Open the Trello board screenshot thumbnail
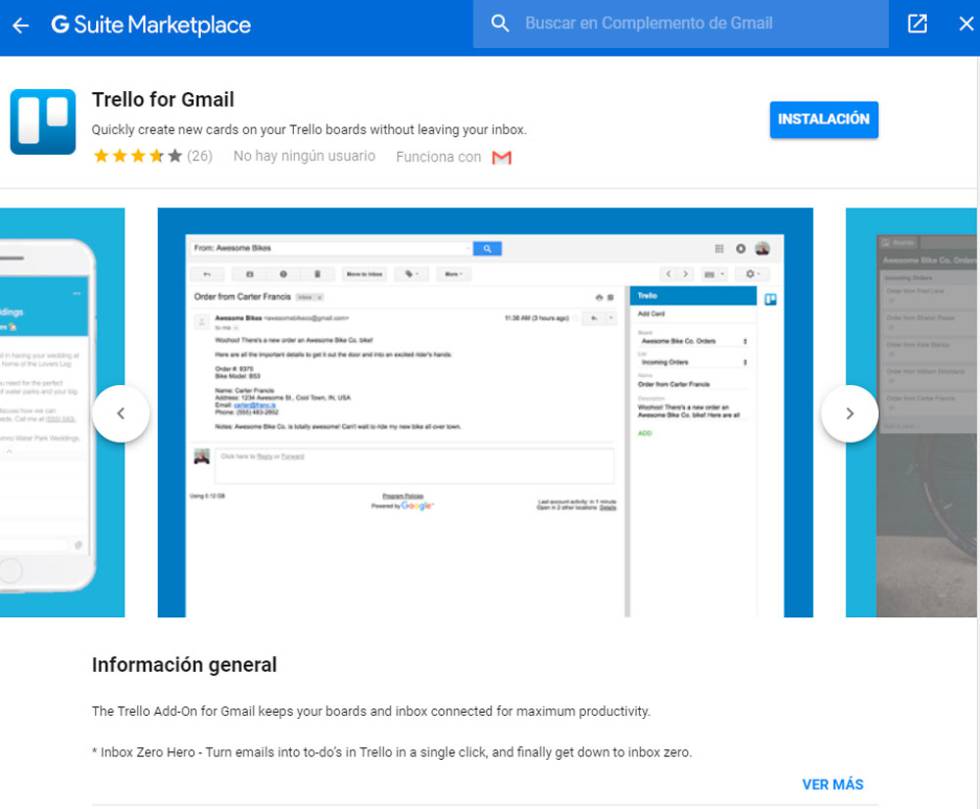Viewport: 980px width, 809px height. click(x=911, y=413)
